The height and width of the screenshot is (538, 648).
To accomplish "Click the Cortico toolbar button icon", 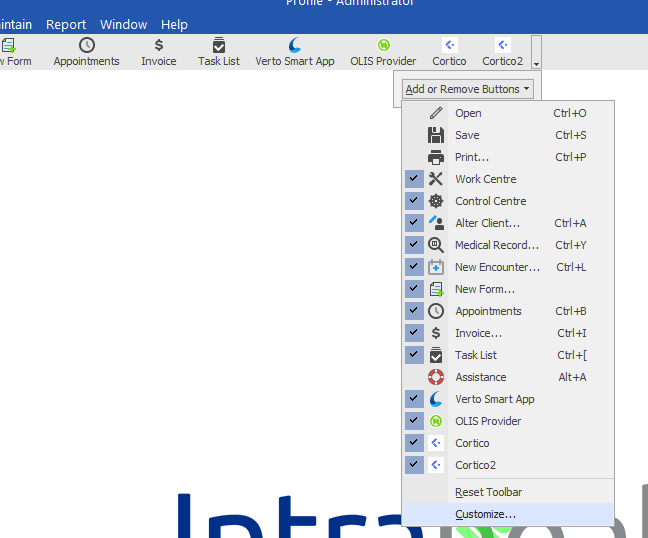I will 449,45.
